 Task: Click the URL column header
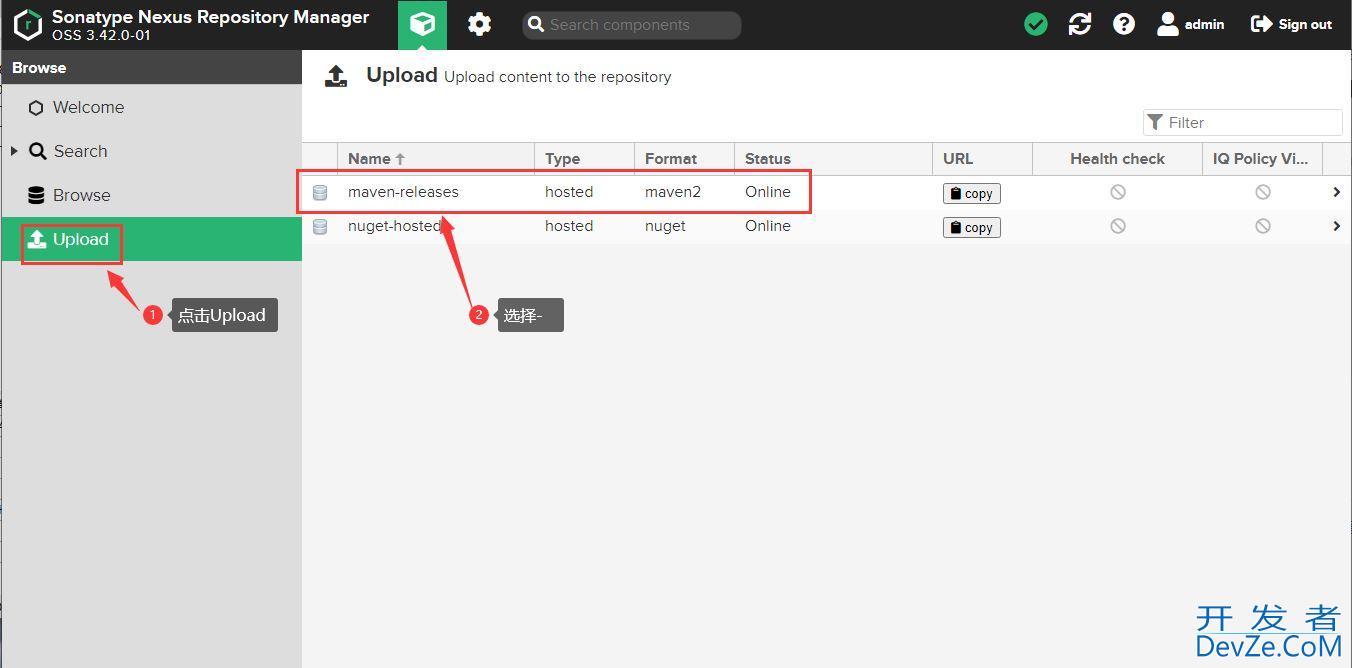point(982,158)
